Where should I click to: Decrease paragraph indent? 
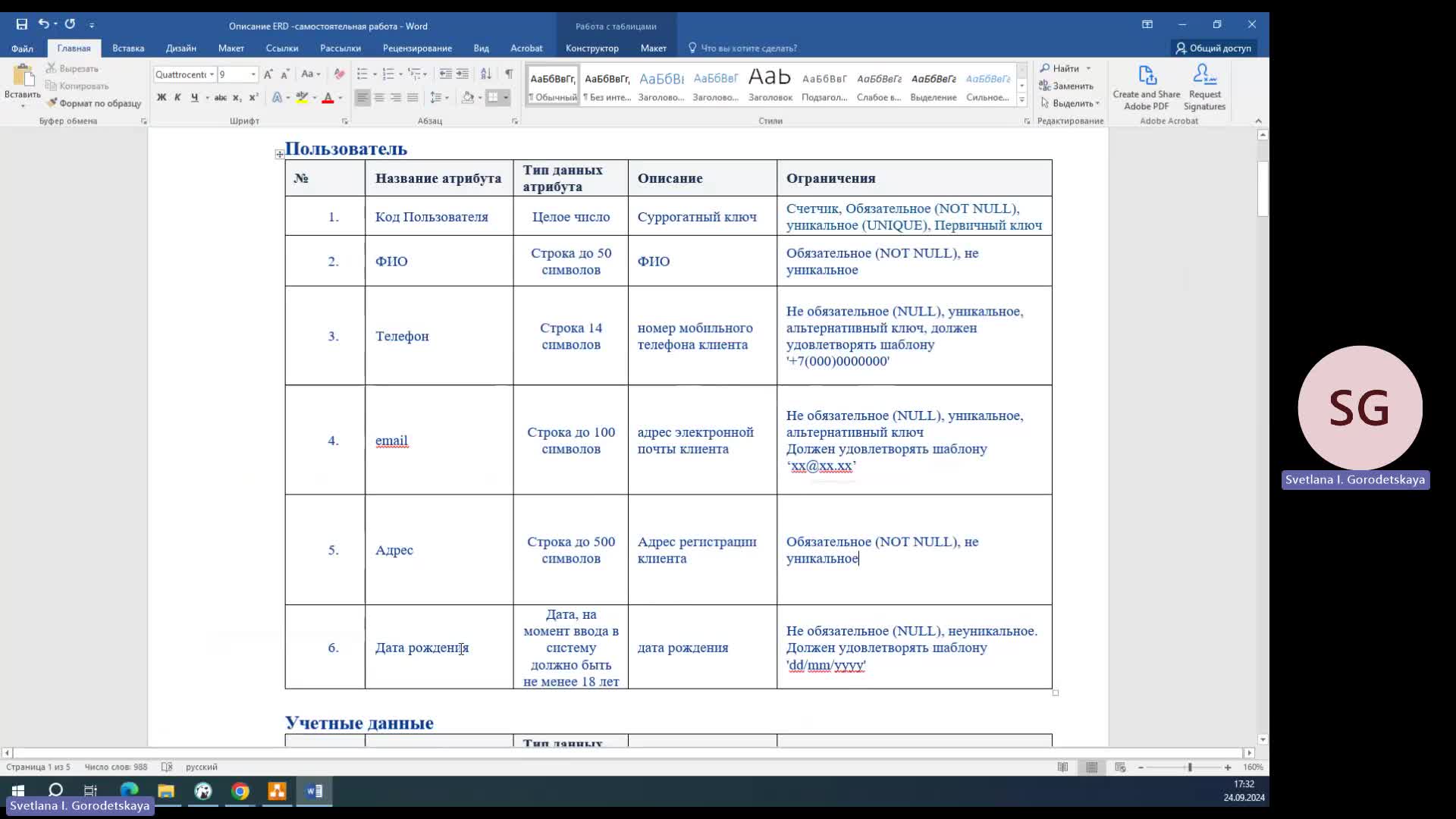tap(445, 74)
